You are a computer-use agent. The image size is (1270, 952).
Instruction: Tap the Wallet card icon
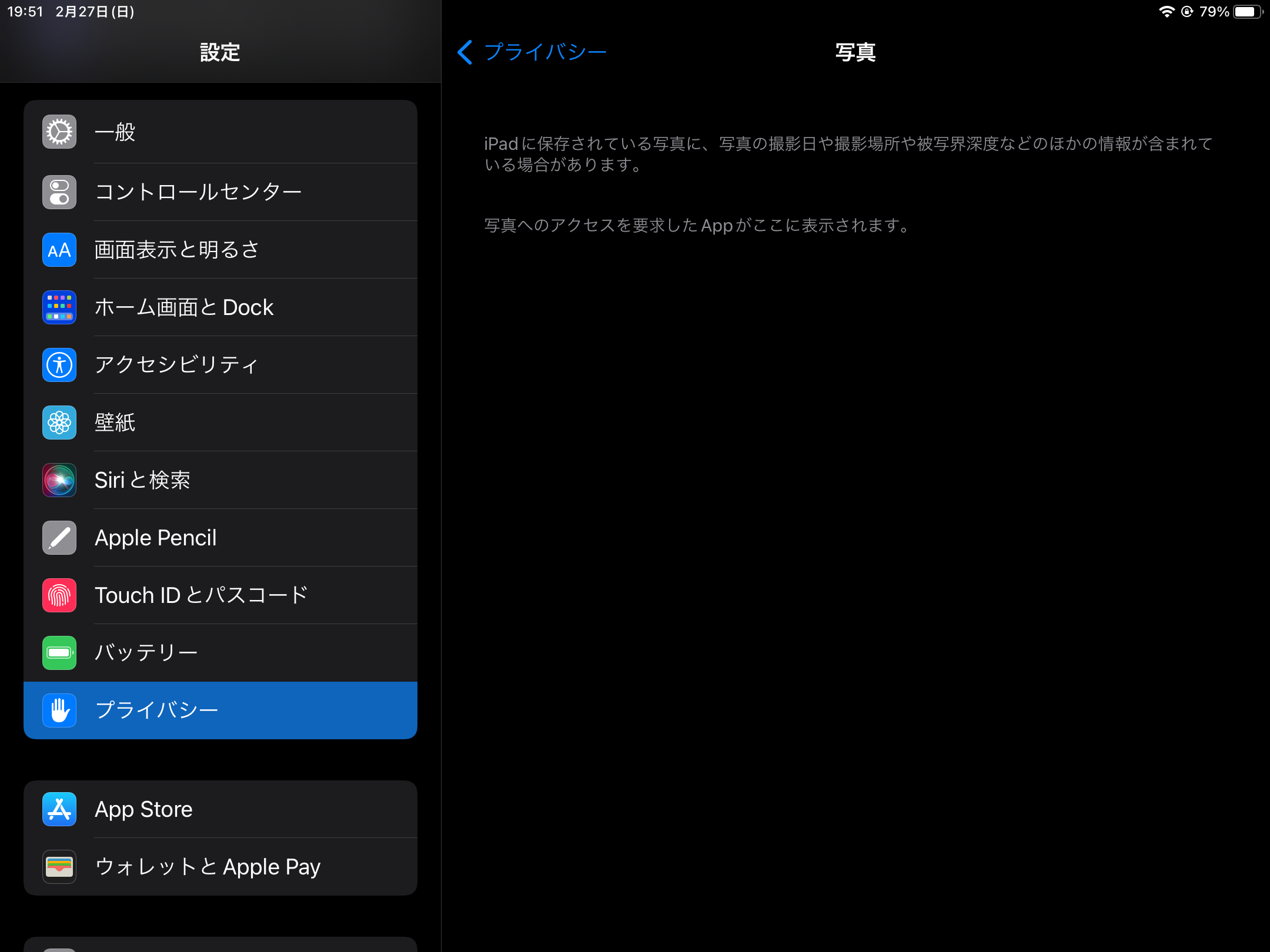(59, 867)
